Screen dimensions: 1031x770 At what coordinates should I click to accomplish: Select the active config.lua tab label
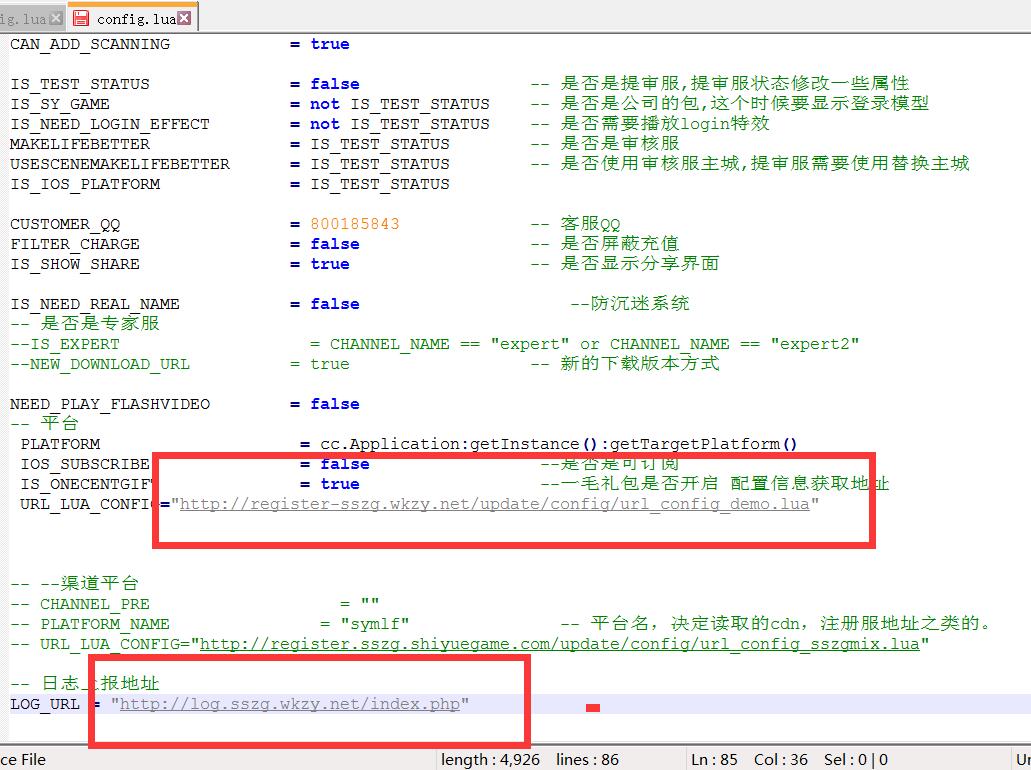click(x=136, y=18)
